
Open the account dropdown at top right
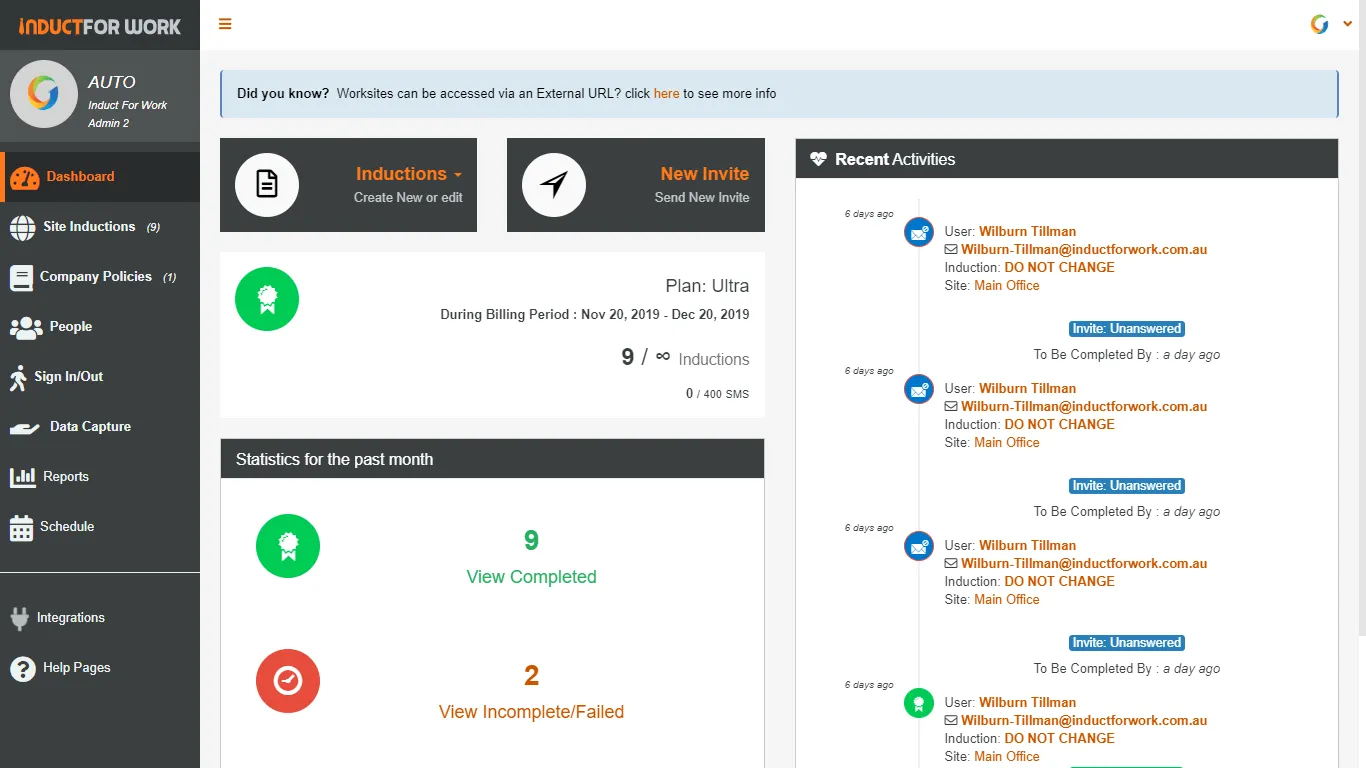point(1347,25)
